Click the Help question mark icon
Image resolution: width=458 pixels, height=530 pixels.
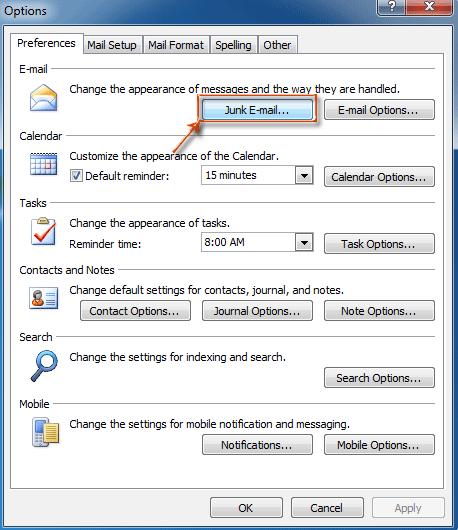pyautogui.click(x=391, y=6)
